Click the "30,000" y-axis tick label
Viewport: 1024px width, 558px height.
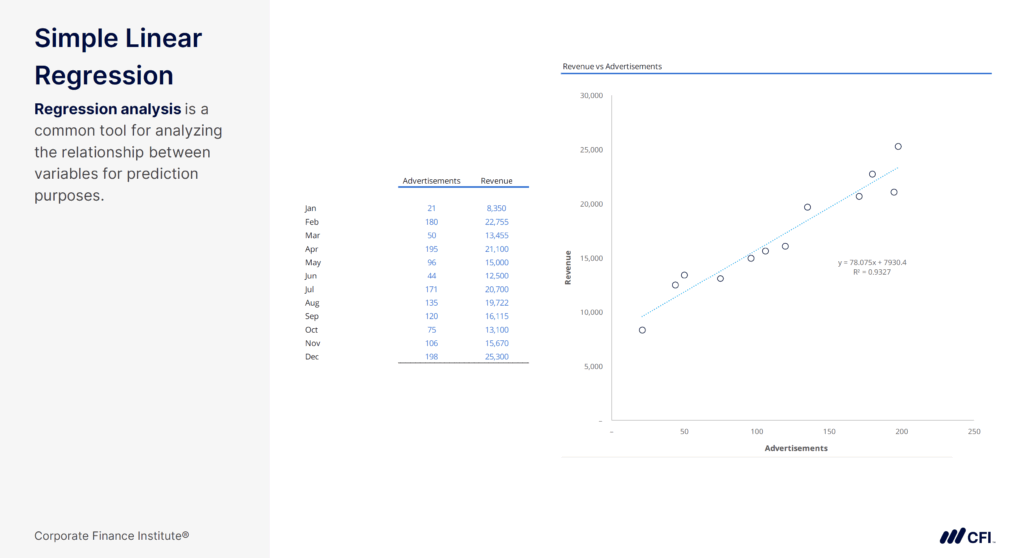pyautogui.click(x=591, y=95)
